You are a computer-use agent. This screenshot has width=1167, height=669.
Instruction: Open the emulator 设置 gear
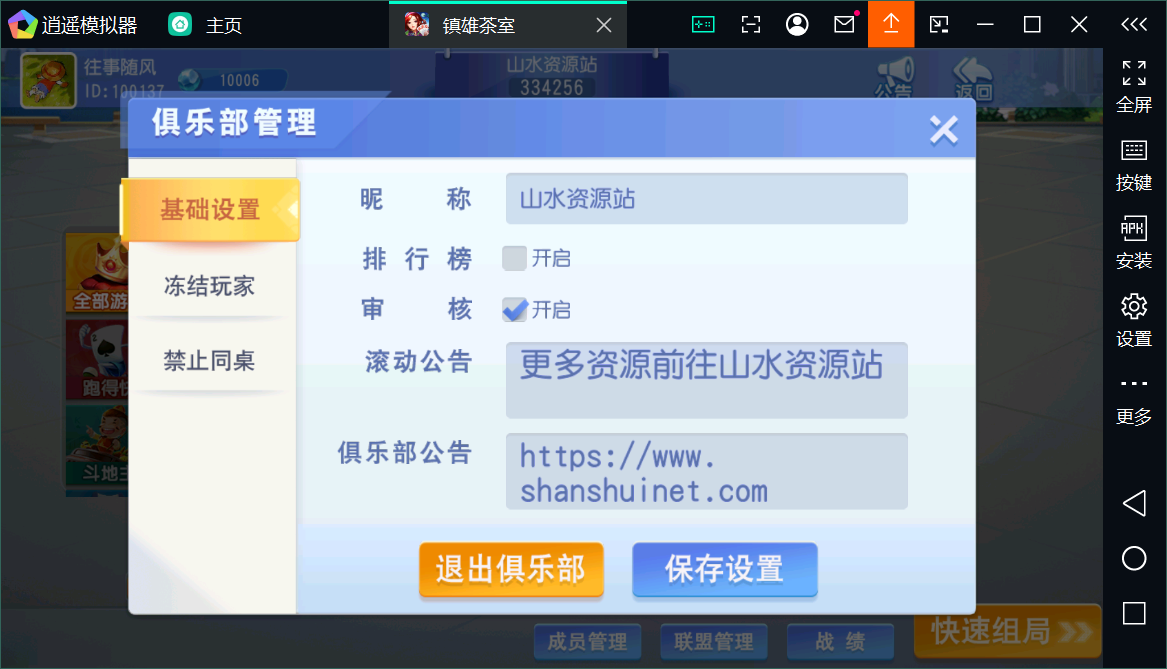click(1134, 321)
